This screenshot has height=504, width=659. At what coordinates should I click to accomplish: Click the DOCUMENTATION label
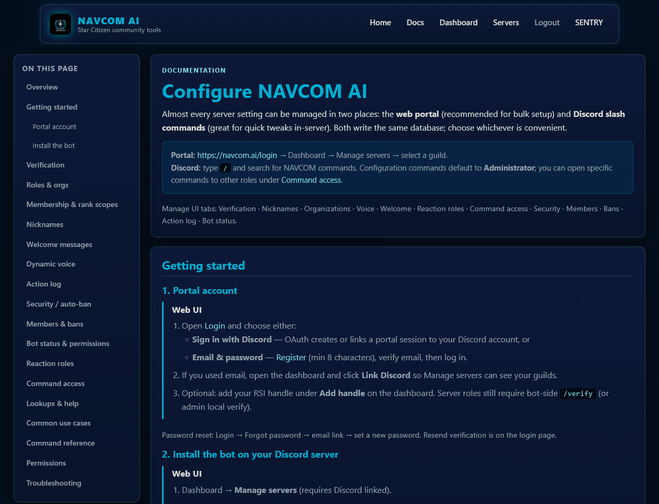[194, 71]
